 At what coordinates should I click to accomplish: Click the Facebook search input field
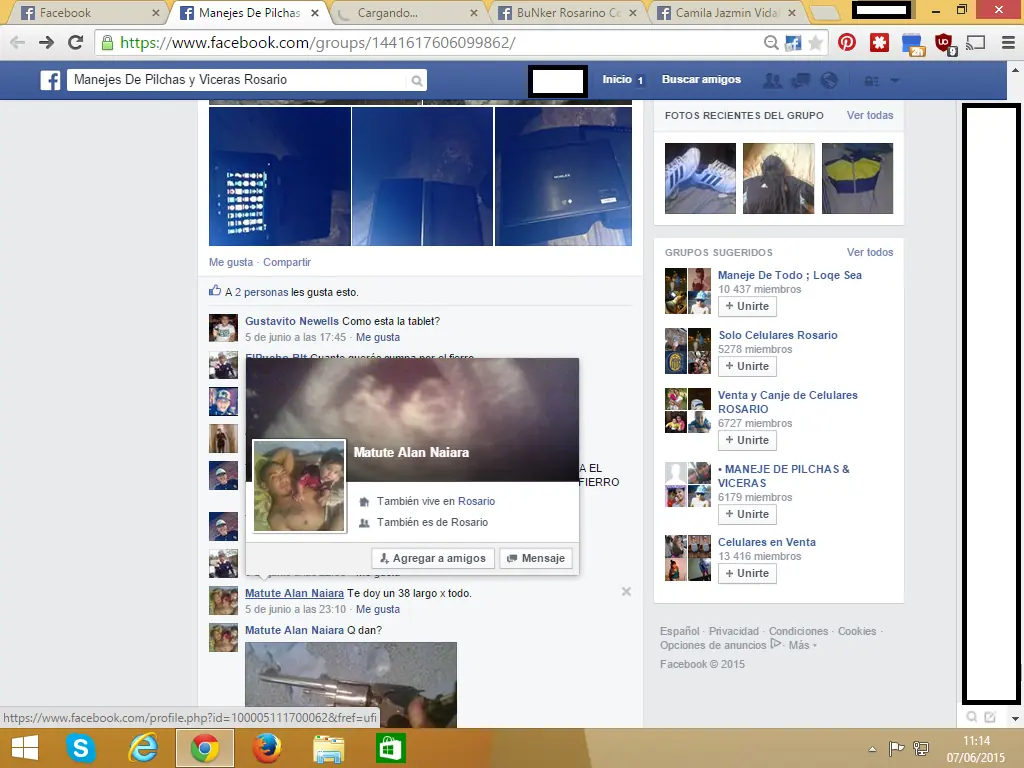pos(238,80)
